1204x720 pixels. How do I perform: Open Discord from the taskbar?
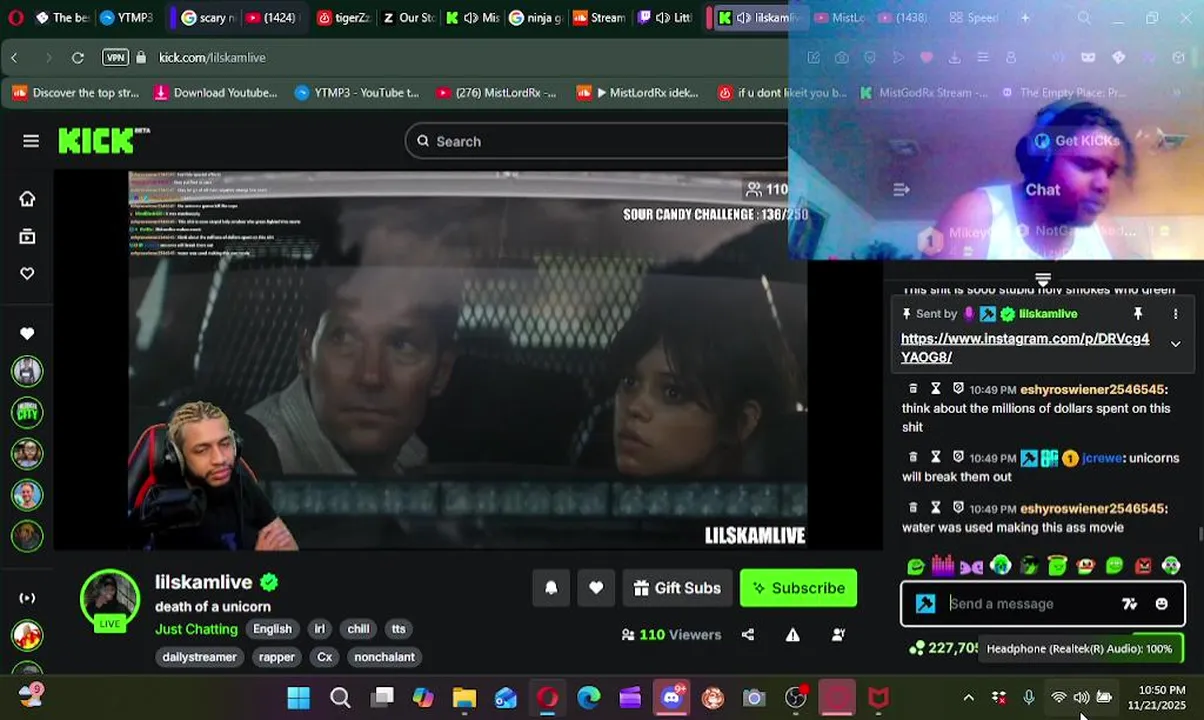(x=672, y=698)
